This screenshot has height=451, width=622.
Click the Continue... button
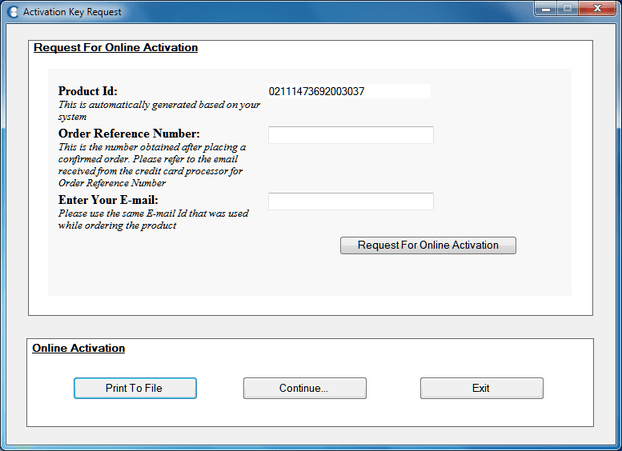[305, 388]
